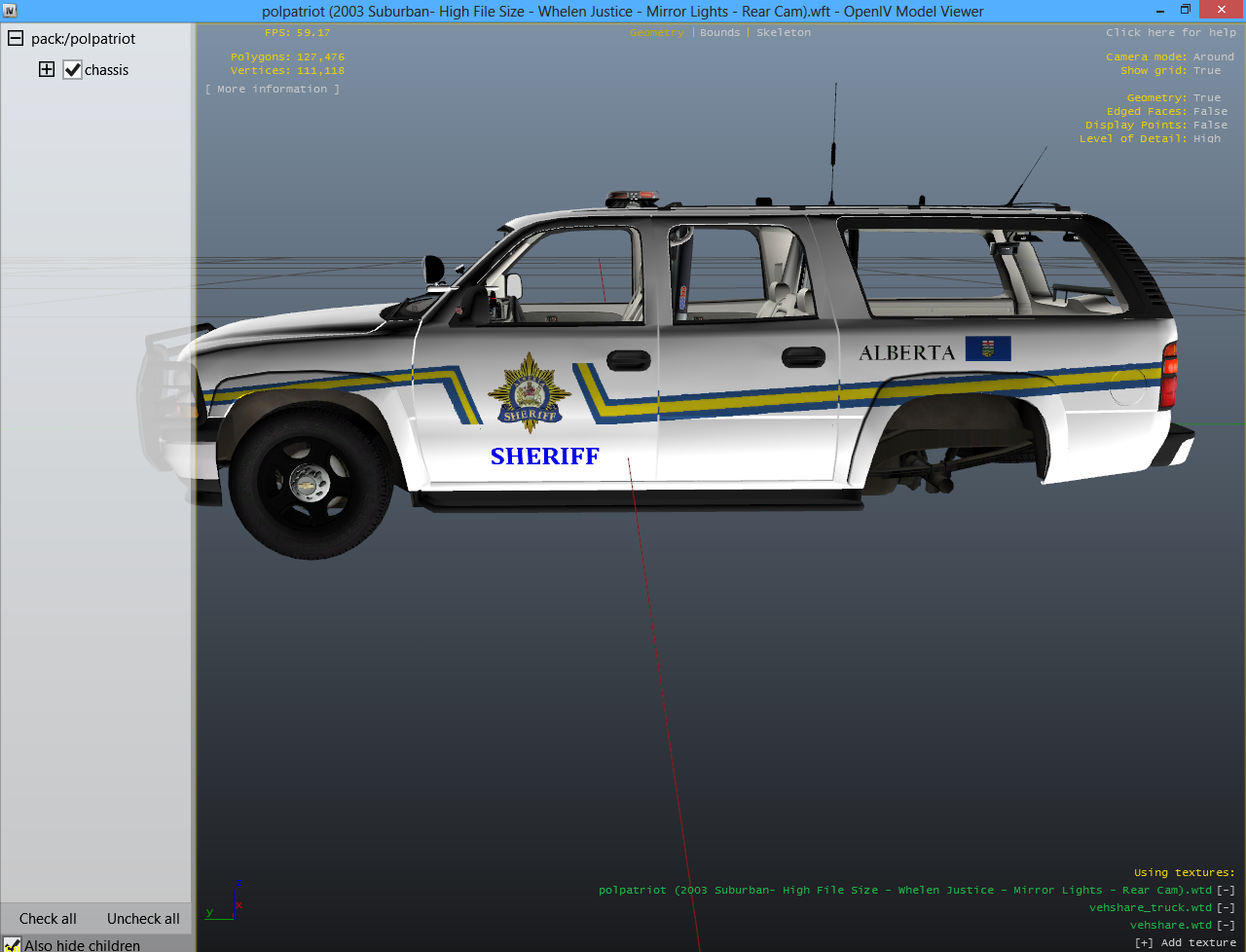Switch to the Skeleton view tab
Image resolution: width=1246 pixels, height=952 pixels.
[783, 33]
